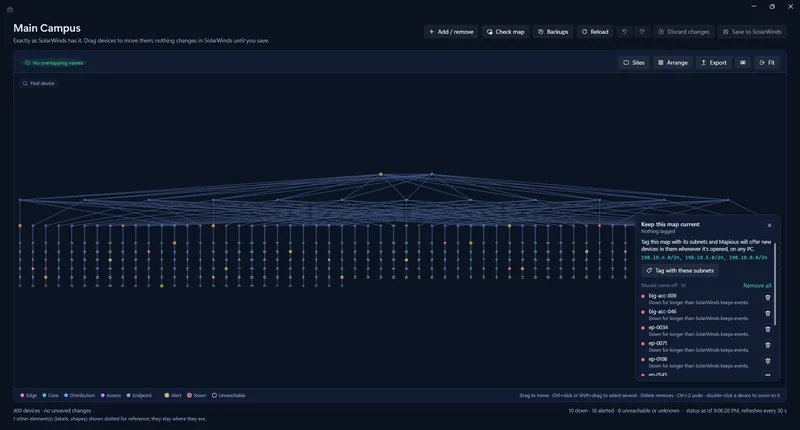Open the Export options

click(713, 63)
